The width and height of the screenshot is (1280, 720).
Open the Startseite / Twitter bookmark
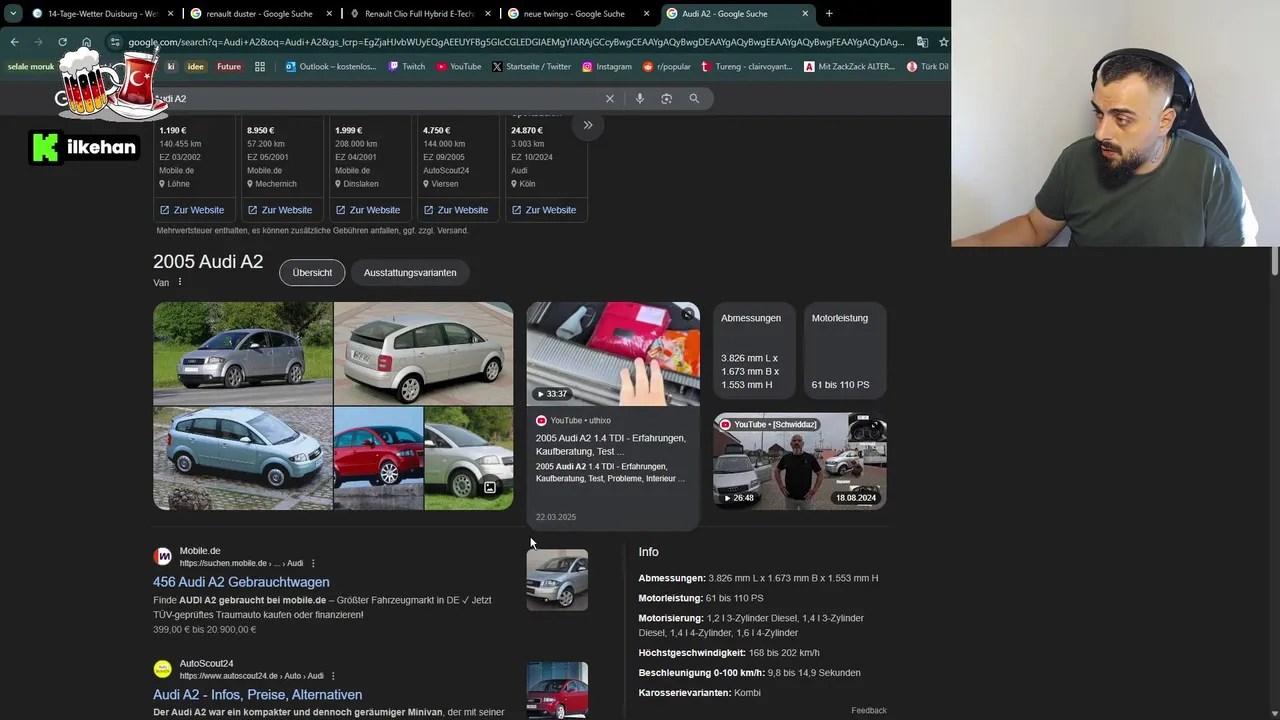point(531,67)
